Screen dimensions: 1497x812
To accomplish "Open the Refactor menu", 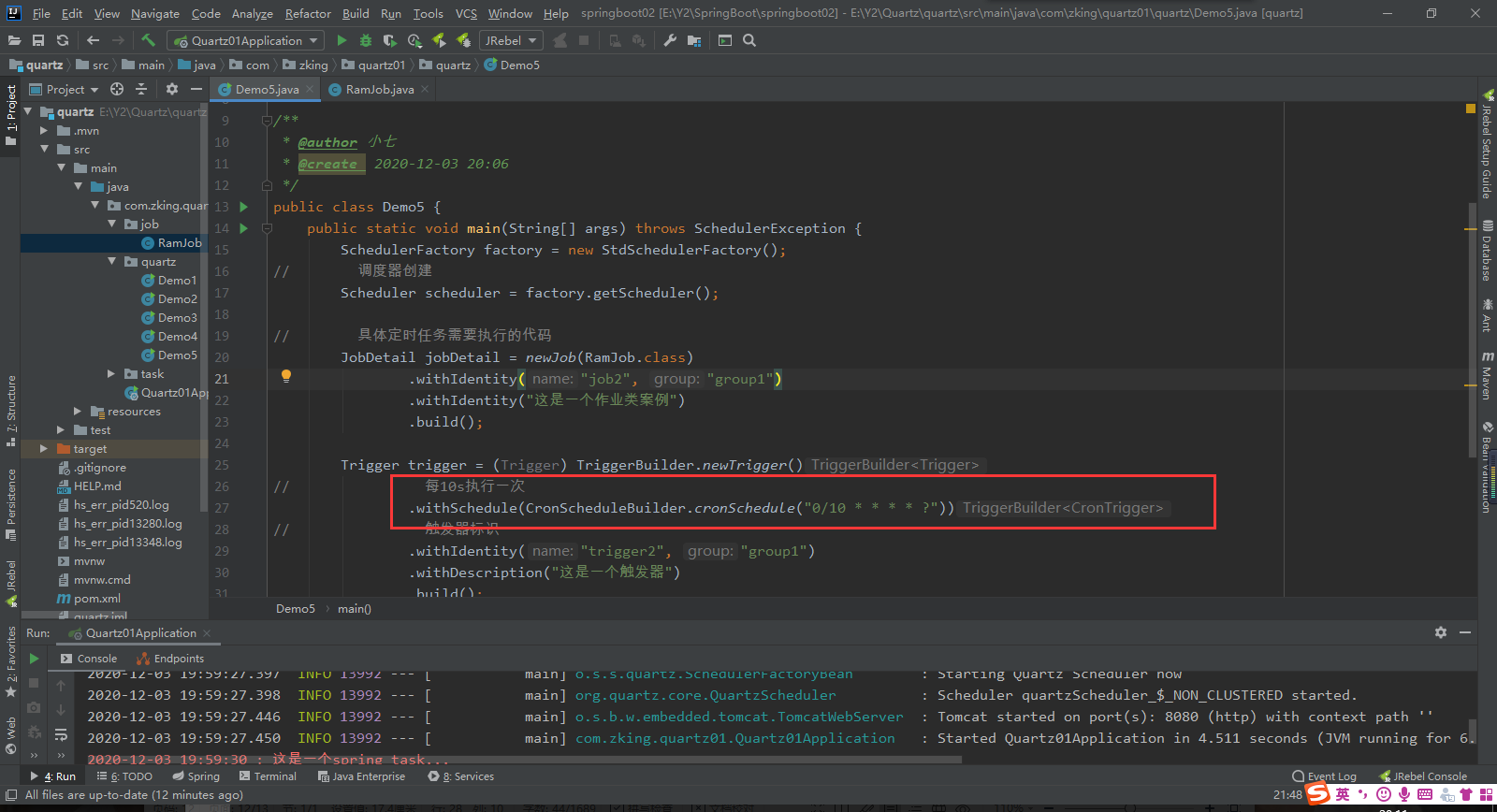I will click(x=308, y=13).
